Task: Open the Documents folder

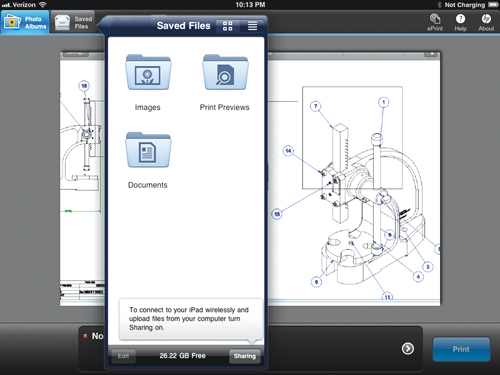Action: [148, 150]
